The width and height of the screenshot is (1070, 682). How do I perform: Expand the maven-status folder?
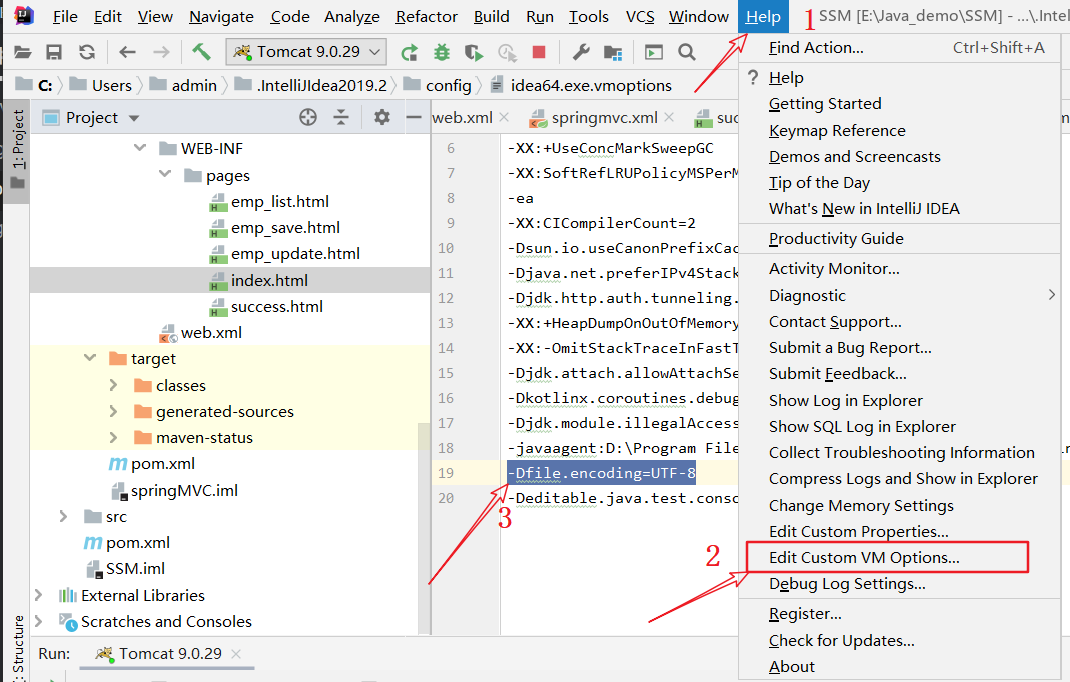(113, 437)
